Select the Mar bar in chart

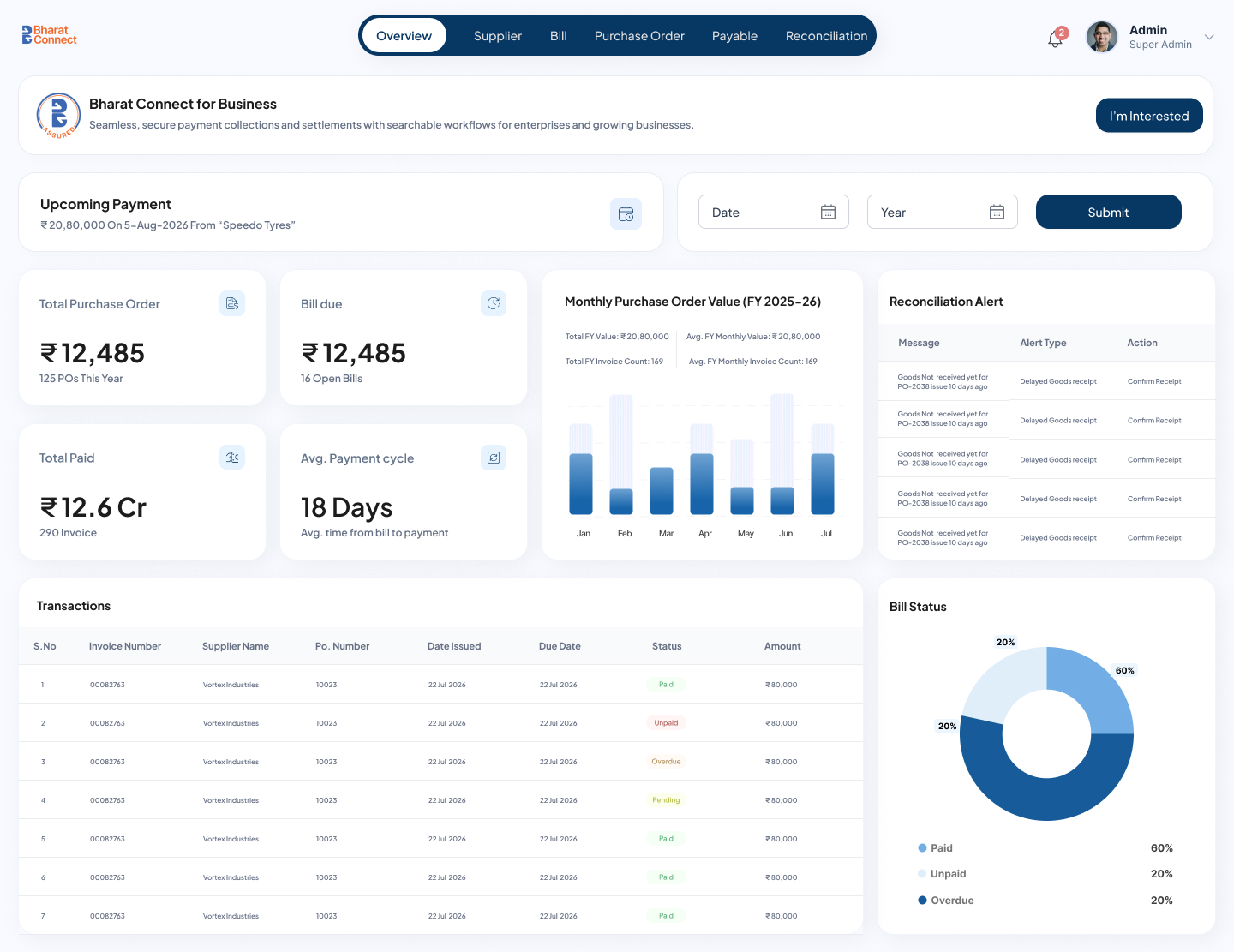662,490
